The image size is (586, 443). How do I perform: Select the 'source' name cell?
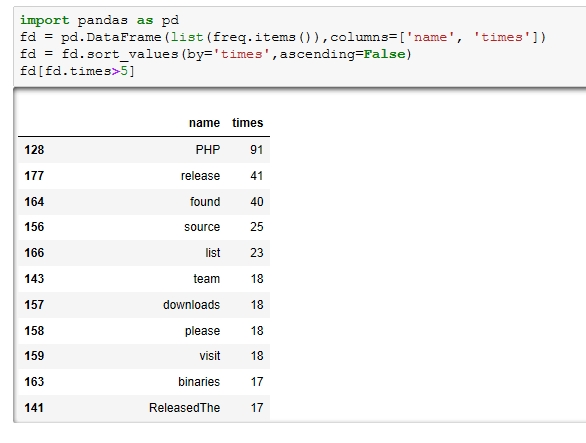click(x=202, y=227)
